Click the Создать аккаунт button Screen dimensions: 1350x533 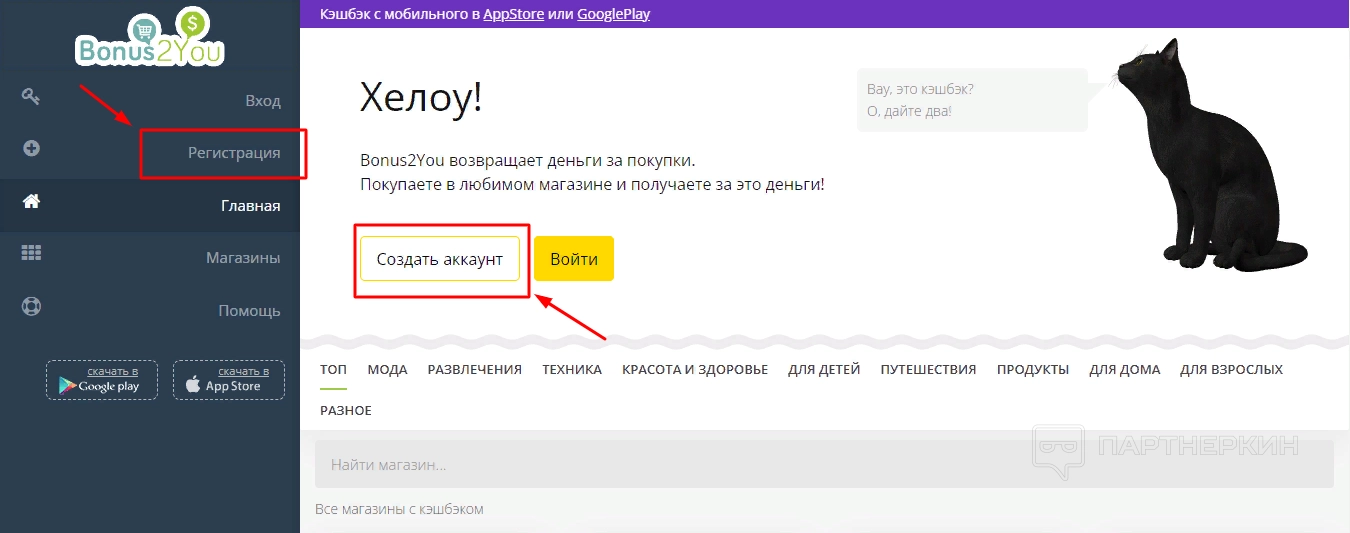(x=440, y=258)
